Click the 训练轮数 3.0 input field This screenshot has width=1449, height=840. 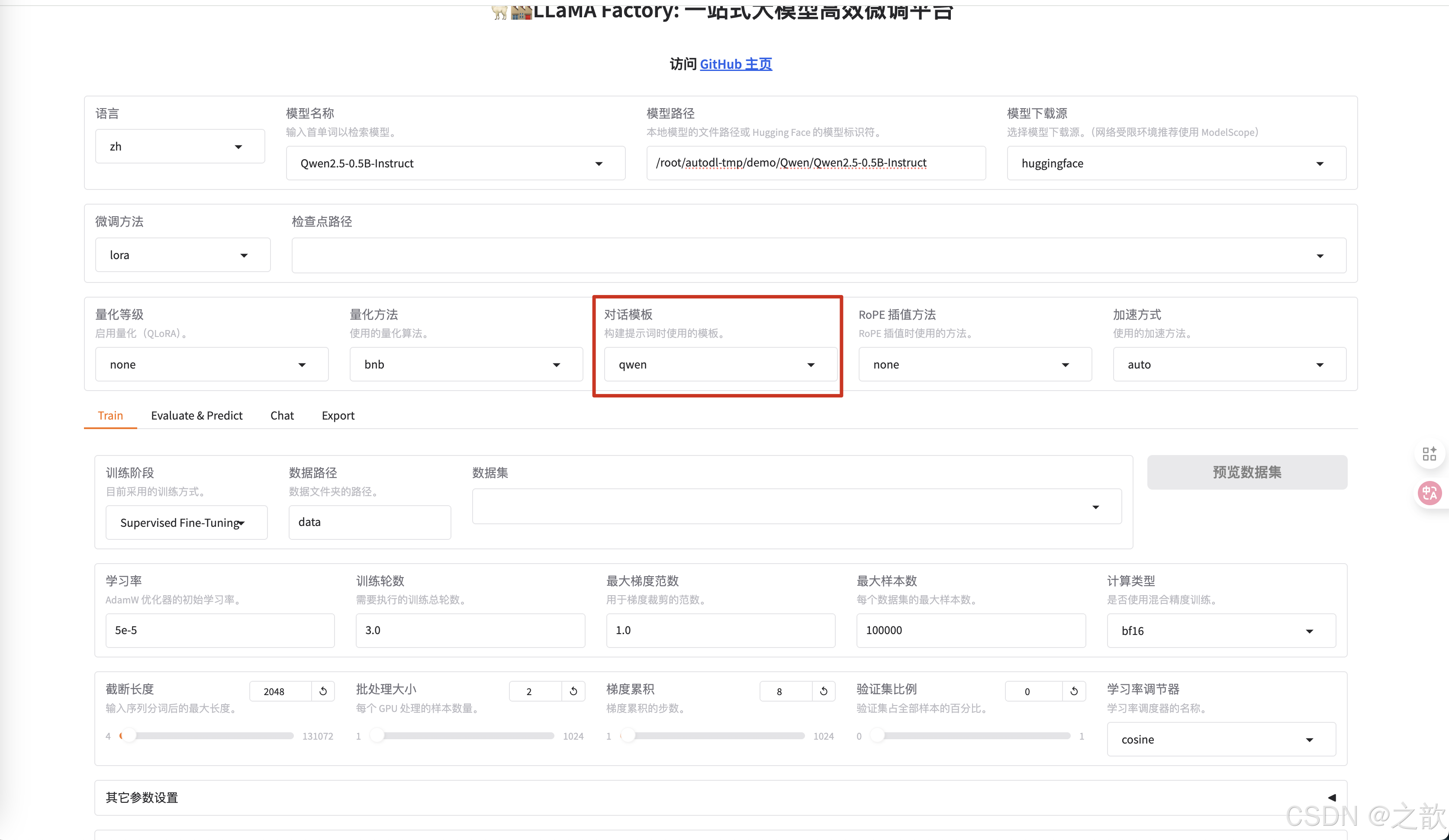pos(470,630)
